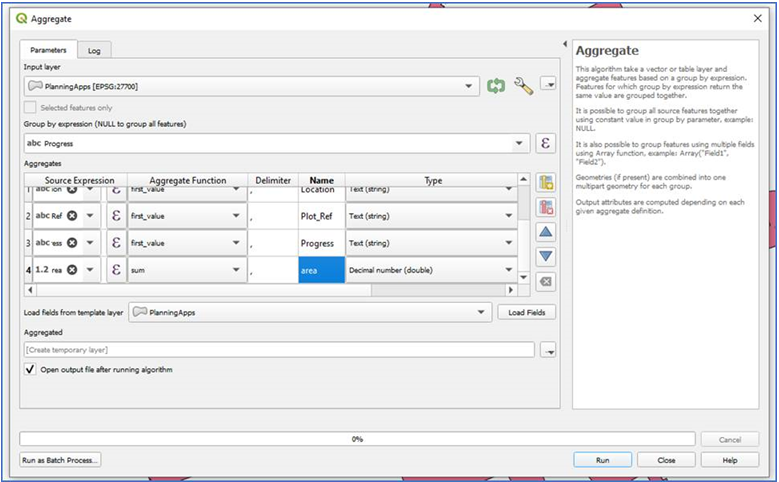Open Decimal number (double) type dropdown
The height and width of the screenshot is (482, 779).
pyautogui.click(x=431, y=270)
